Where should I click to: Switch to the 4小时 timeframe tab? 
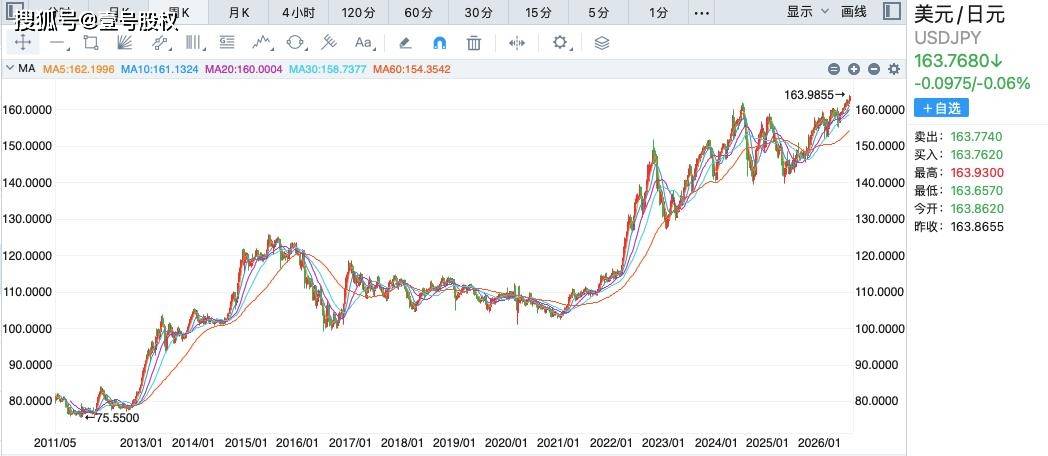pos(298,12)
